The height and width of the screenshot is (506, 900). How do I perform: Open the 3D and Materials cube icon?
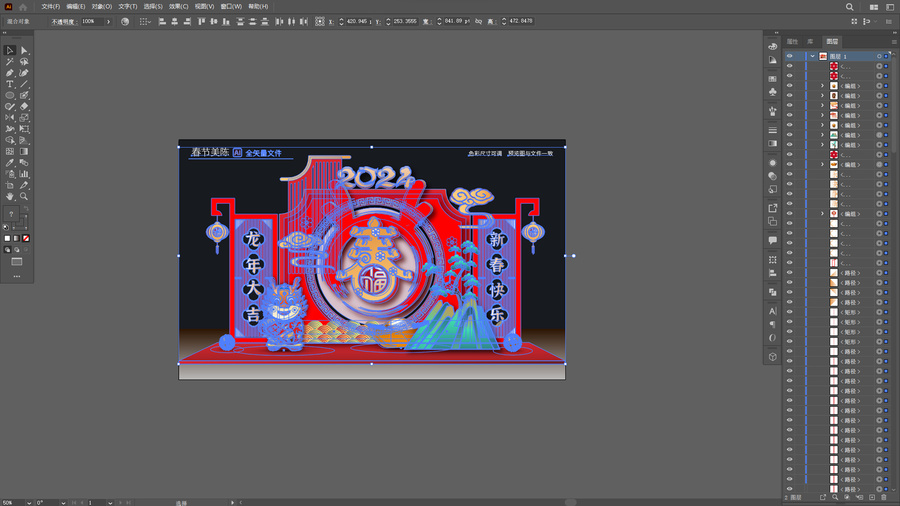(x=773, y=357)
